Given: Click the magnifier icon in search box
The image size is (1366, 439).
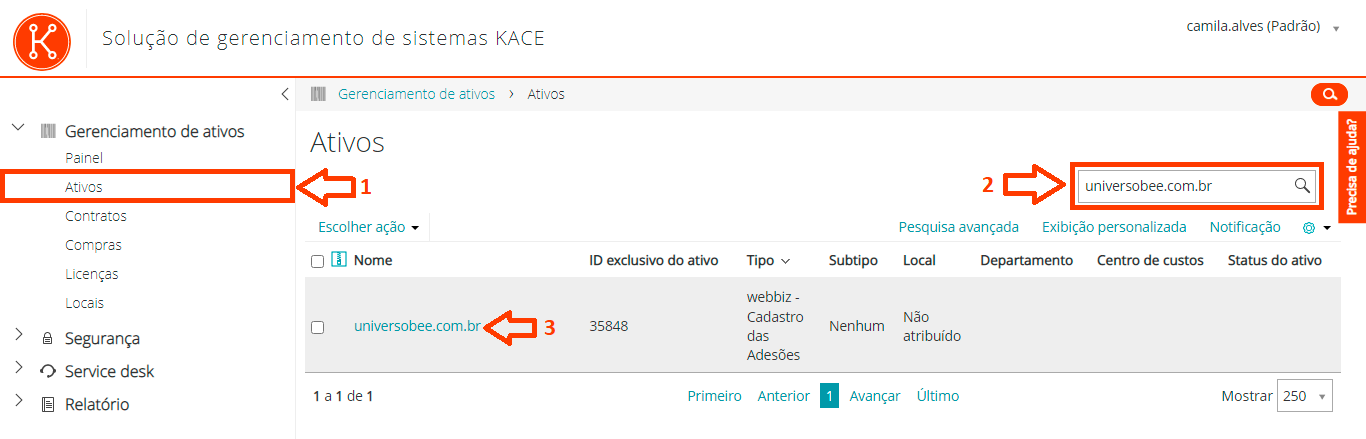Looking at the screenshot, I should coord(1302,185).
